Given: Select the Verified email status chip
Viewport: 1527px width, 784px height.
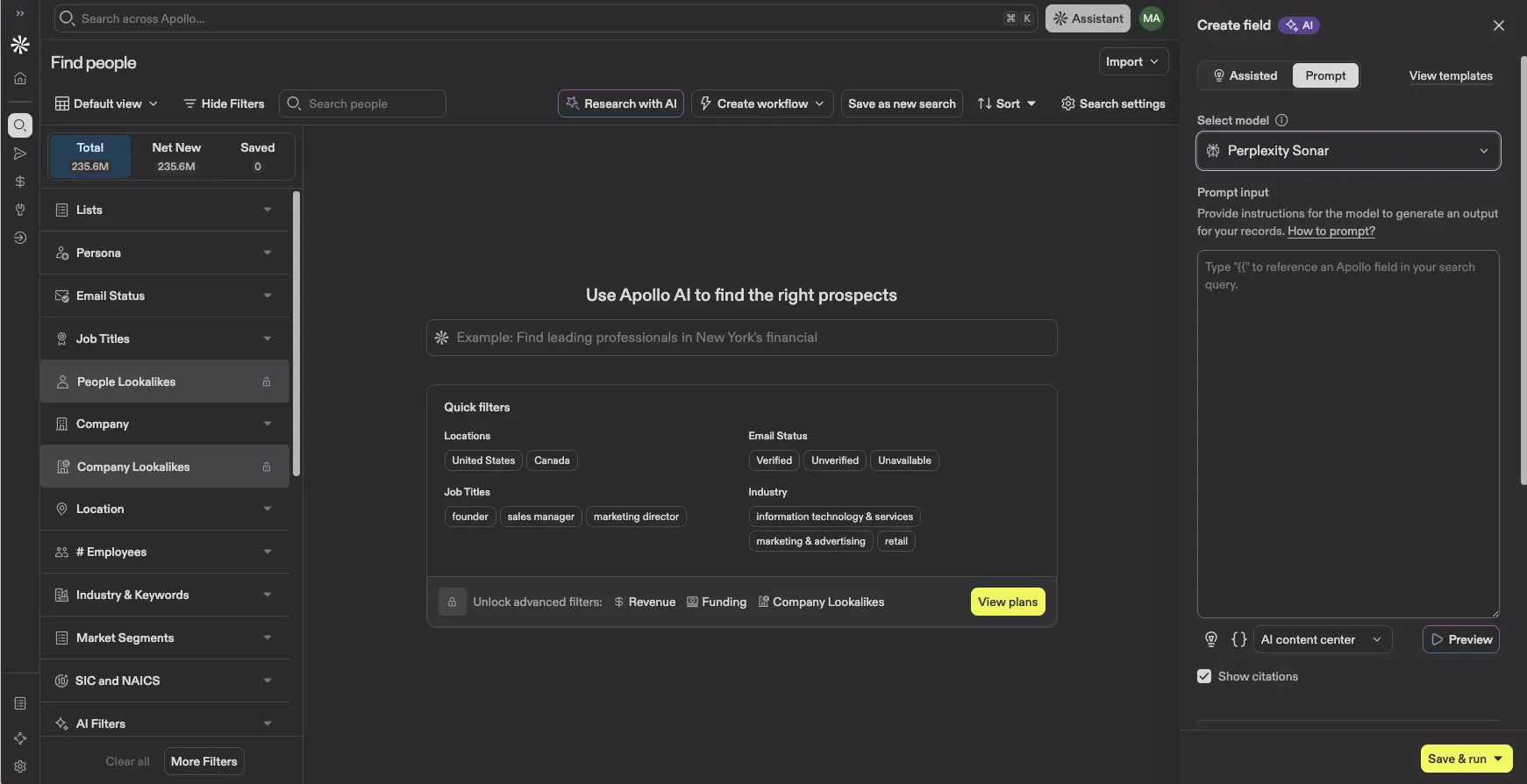Looking at the screenshot, I should click(x=774, y=460).
